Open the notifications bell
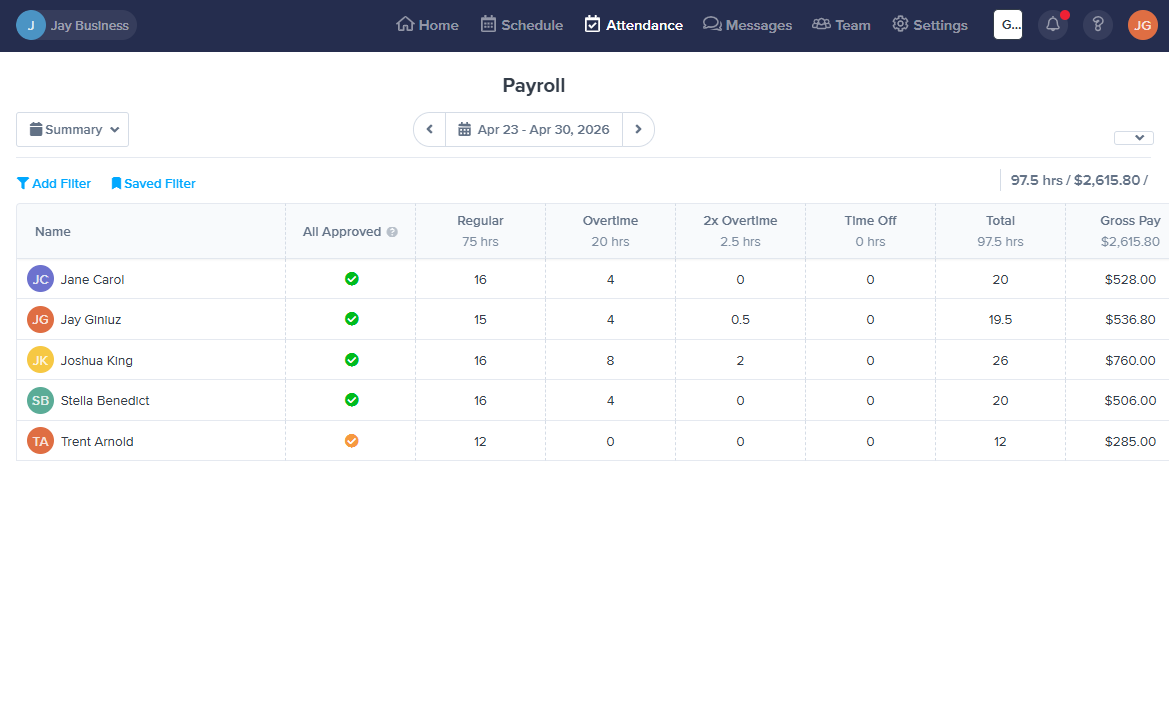Screen dimensions: 1169x716 (x=1053, y=25)
